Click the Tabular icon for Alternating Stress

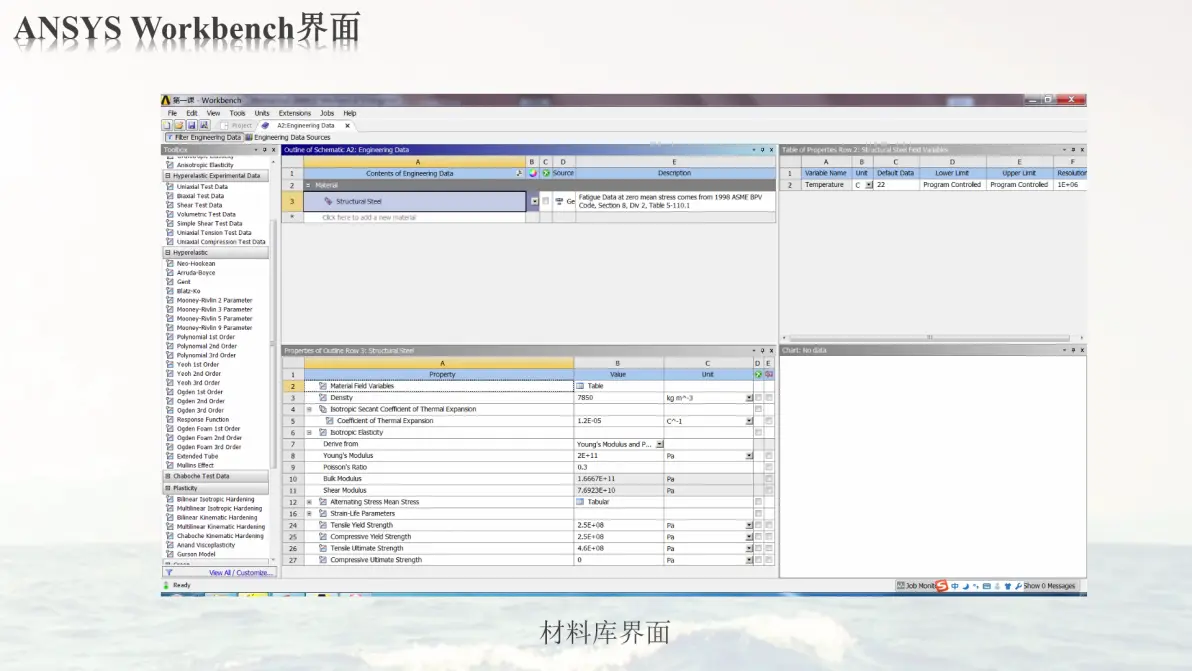point(581,502)
